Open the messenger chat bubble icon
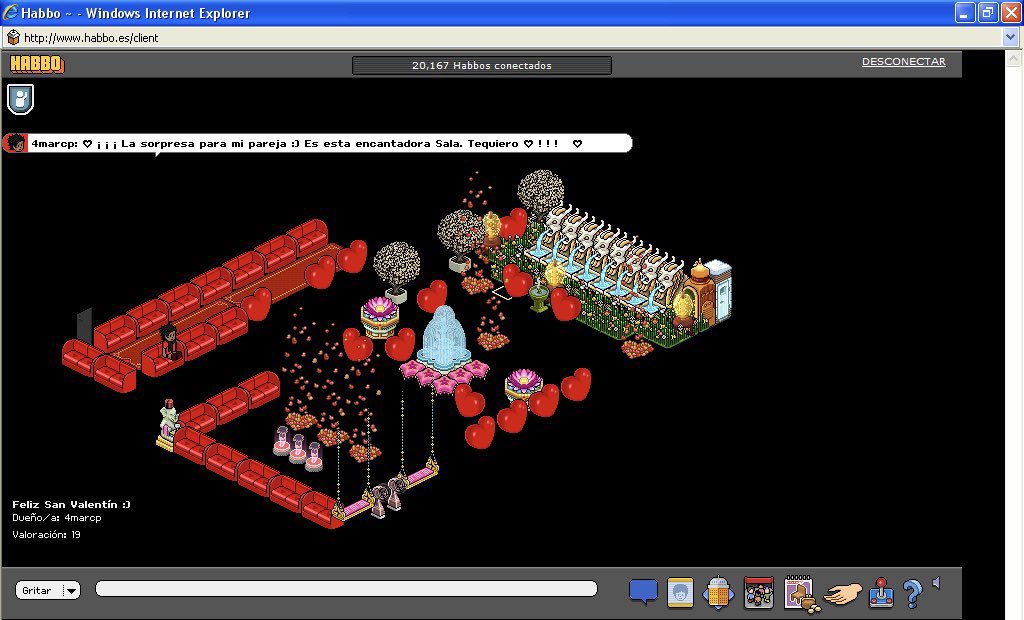Viewport: 1024px width, 620px height. coord(643,591)
